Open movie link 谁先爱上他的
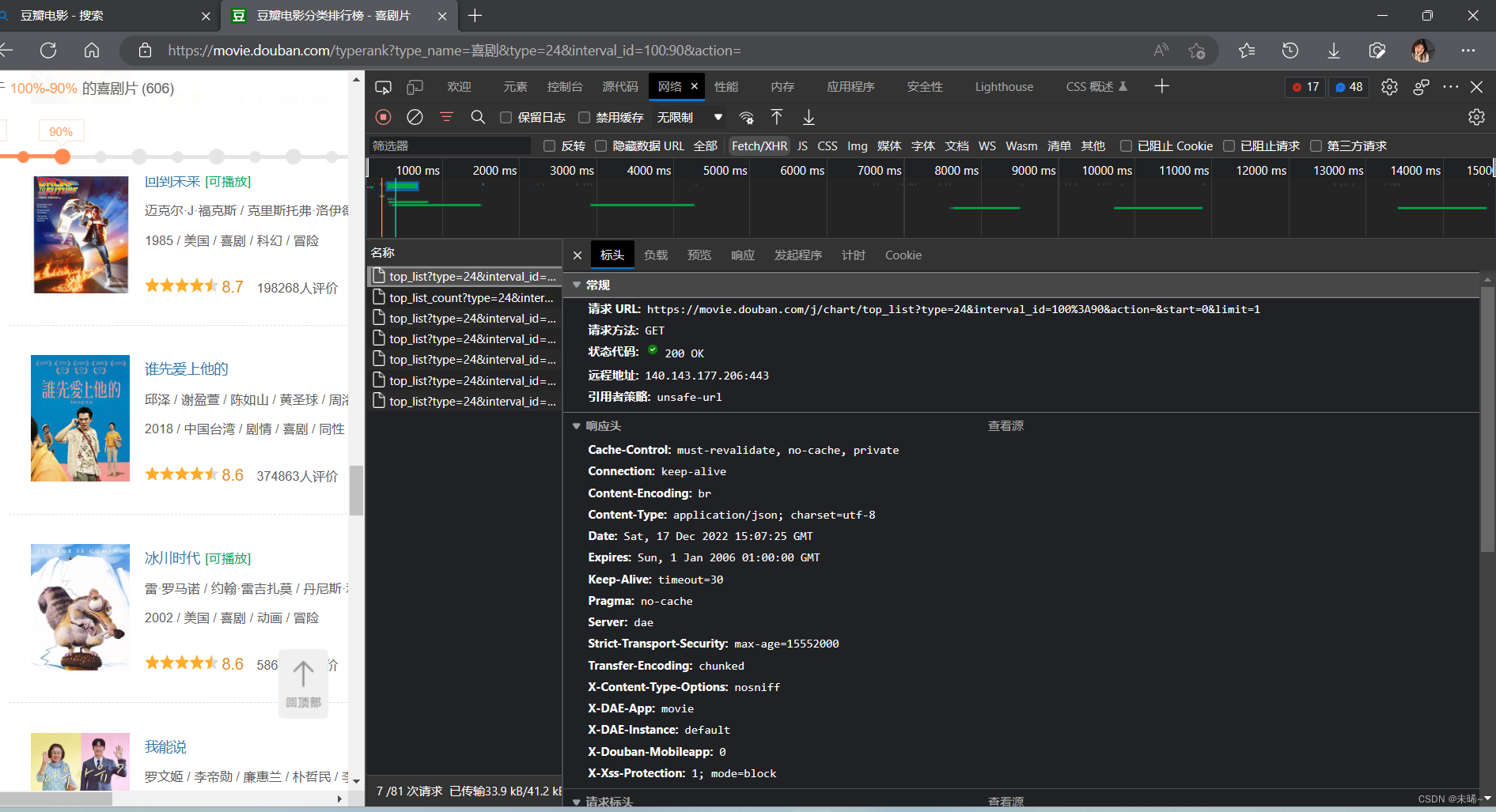Screen dimensions: 1496x812 [x=187, y=369]
